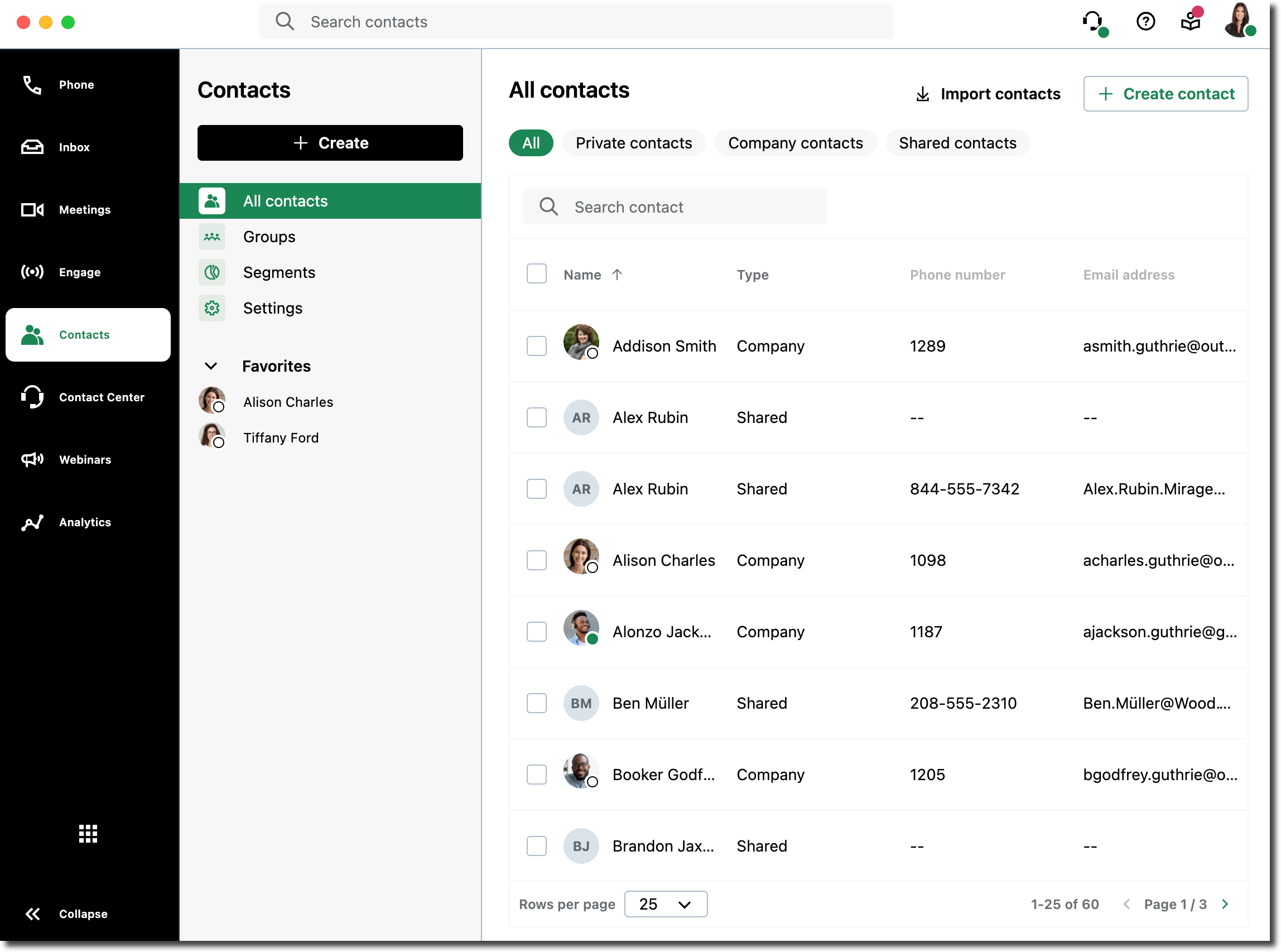
Task: Tick the checkbox for Addison Smith
Action: pos(537,347)
